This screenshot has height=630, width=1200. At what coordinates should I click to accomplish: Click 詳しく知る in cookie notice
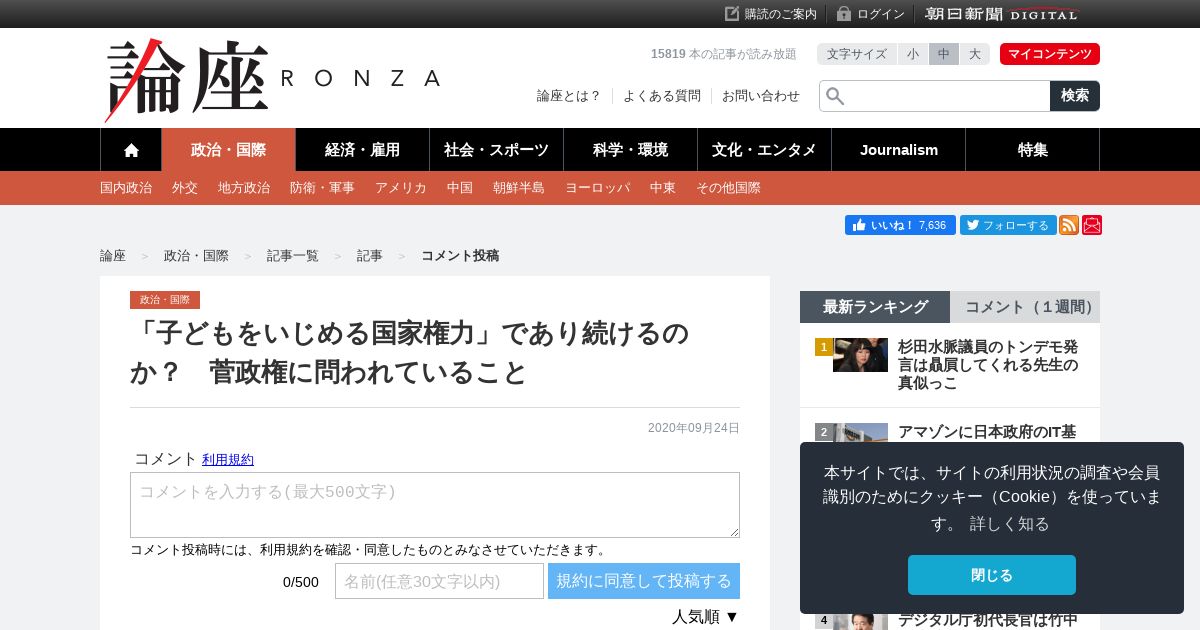(1009, 524)
